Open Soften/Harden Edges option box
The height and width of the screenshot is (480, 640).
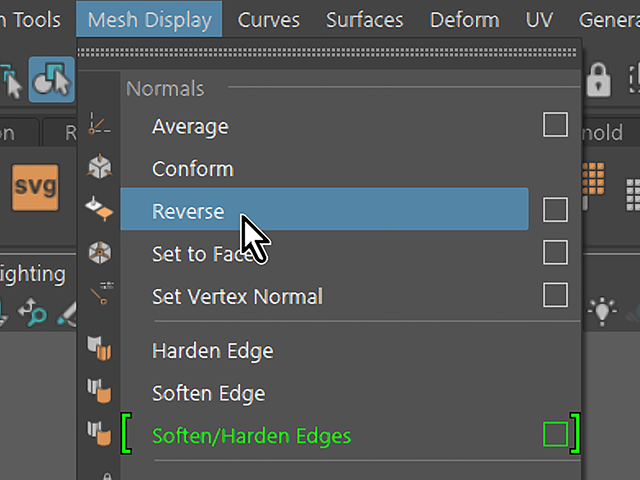click(x=555, y=434)
